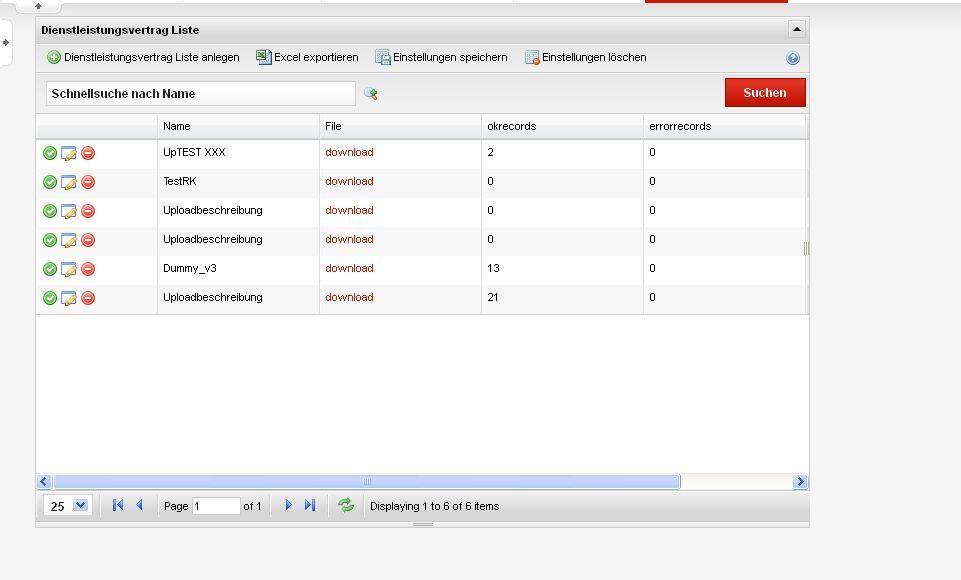Image resolution: width=961 pixels, height=580 pixels.
Task: Open edit pencil for Dummy_v3
Action: [69, 269]
